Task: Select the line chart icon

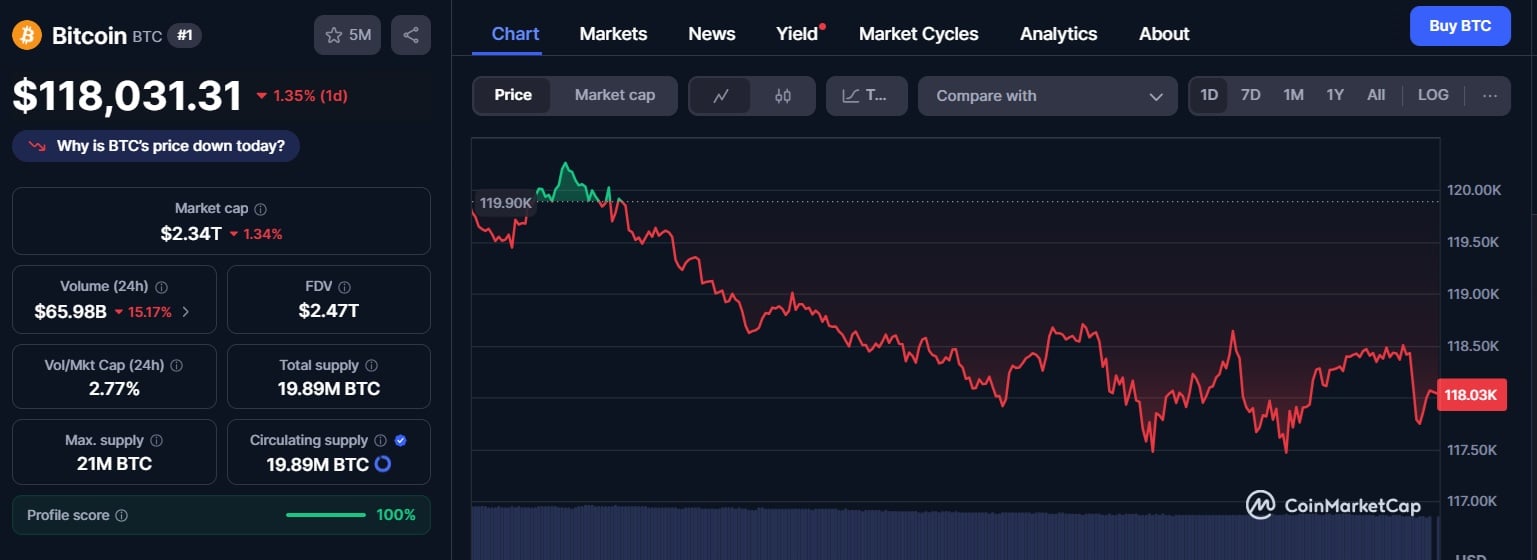Action: click(720, 96)
